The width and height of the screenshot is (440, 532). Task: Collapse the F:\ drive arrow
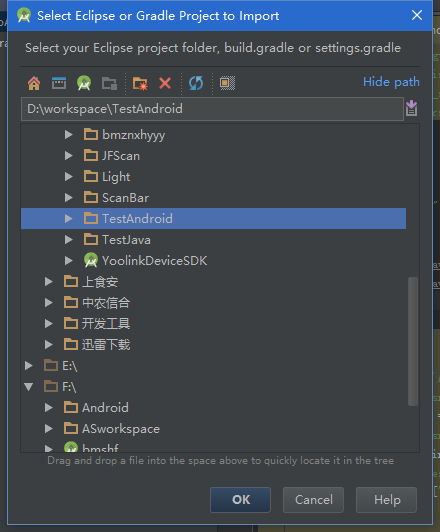coord(29,387)
